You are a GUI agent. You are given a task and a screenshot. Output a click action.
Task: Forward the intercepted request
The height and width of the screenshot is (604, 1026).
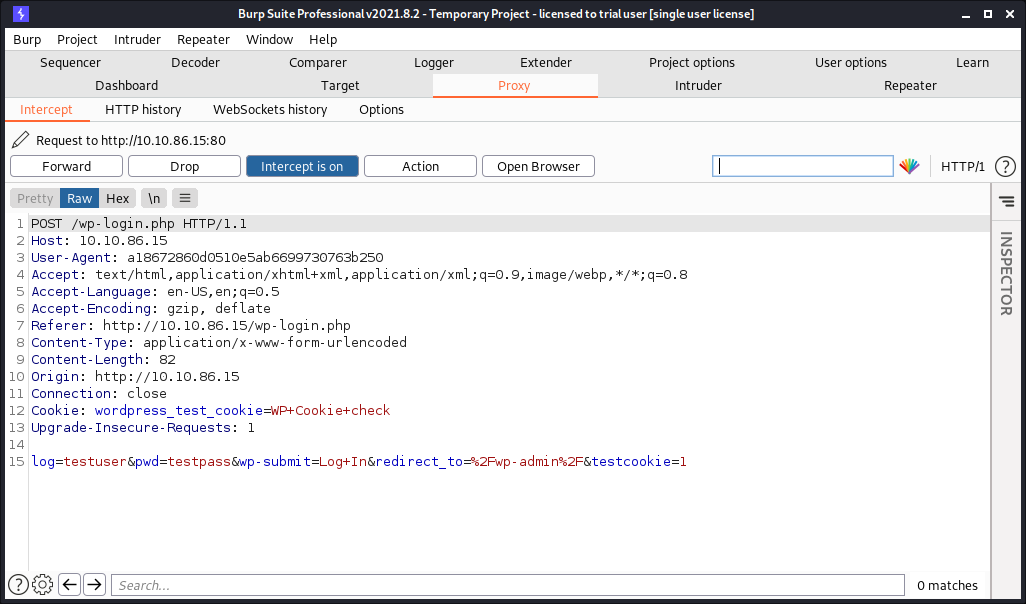click(67, 166)
